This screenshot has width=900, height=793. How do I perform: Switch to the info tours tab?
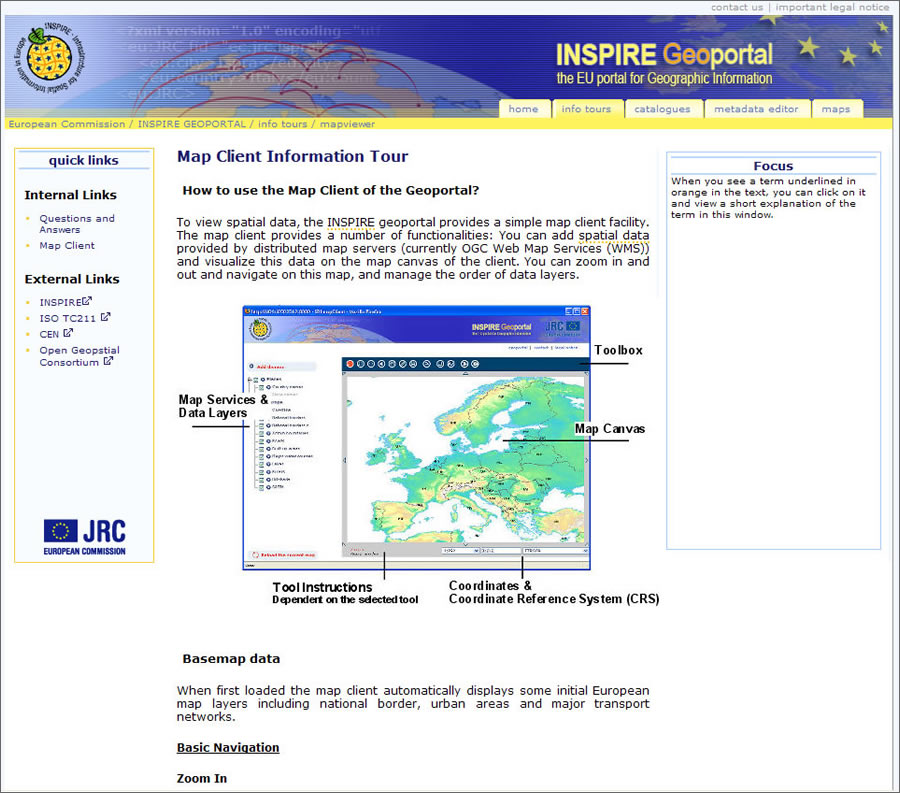click(x=587, y=108)
